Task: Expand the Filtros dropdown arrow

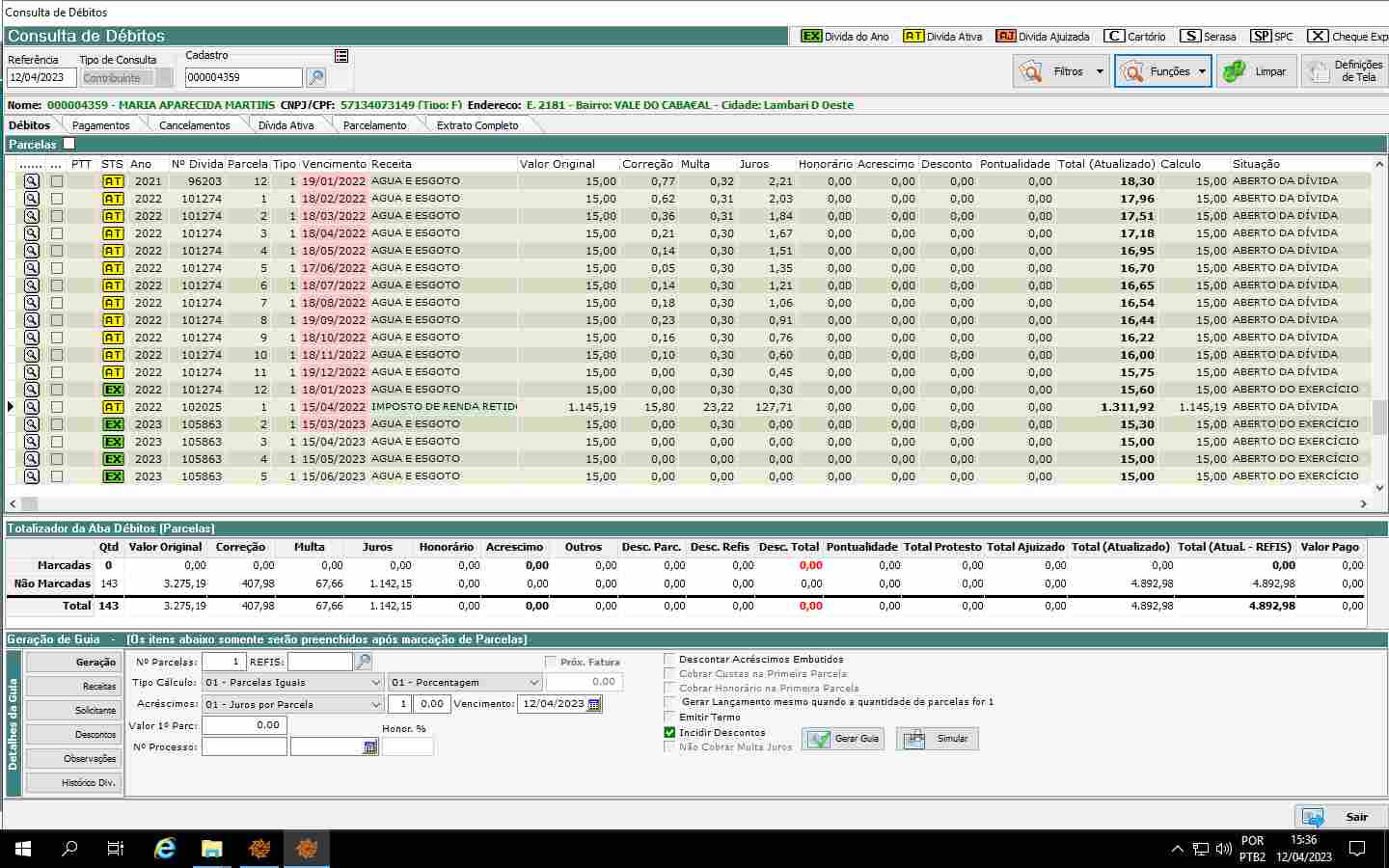Action: pyautogui.click(x=1100, y=71)
